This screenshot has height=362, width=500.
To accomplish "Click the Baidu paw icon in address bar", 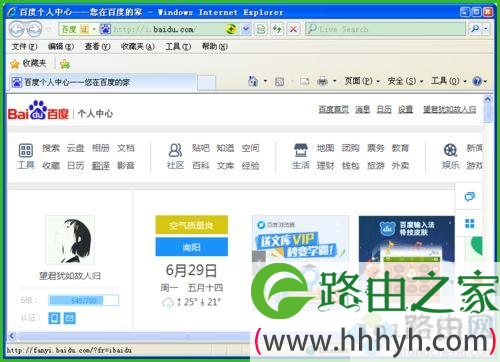I will pyautogui.click(x=105, y=29).
